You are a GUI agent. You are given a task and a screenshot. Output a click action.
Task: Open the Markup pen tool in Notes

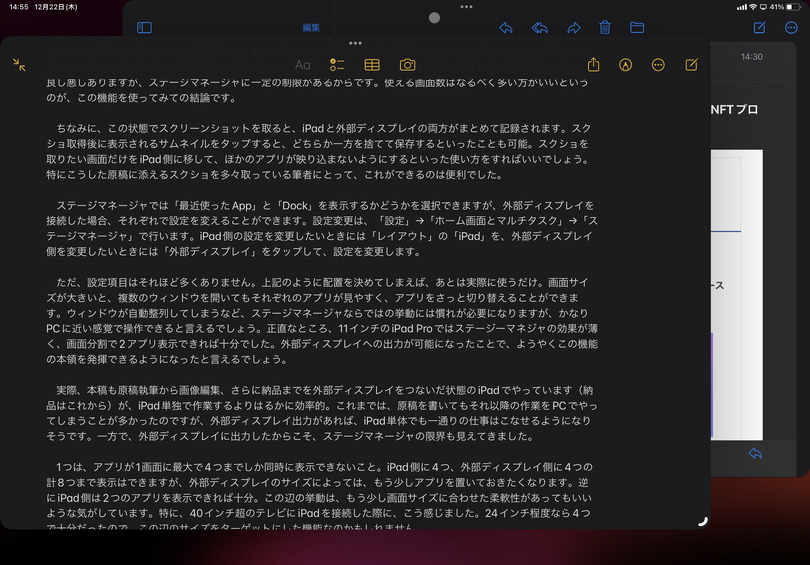click(626, 65)
